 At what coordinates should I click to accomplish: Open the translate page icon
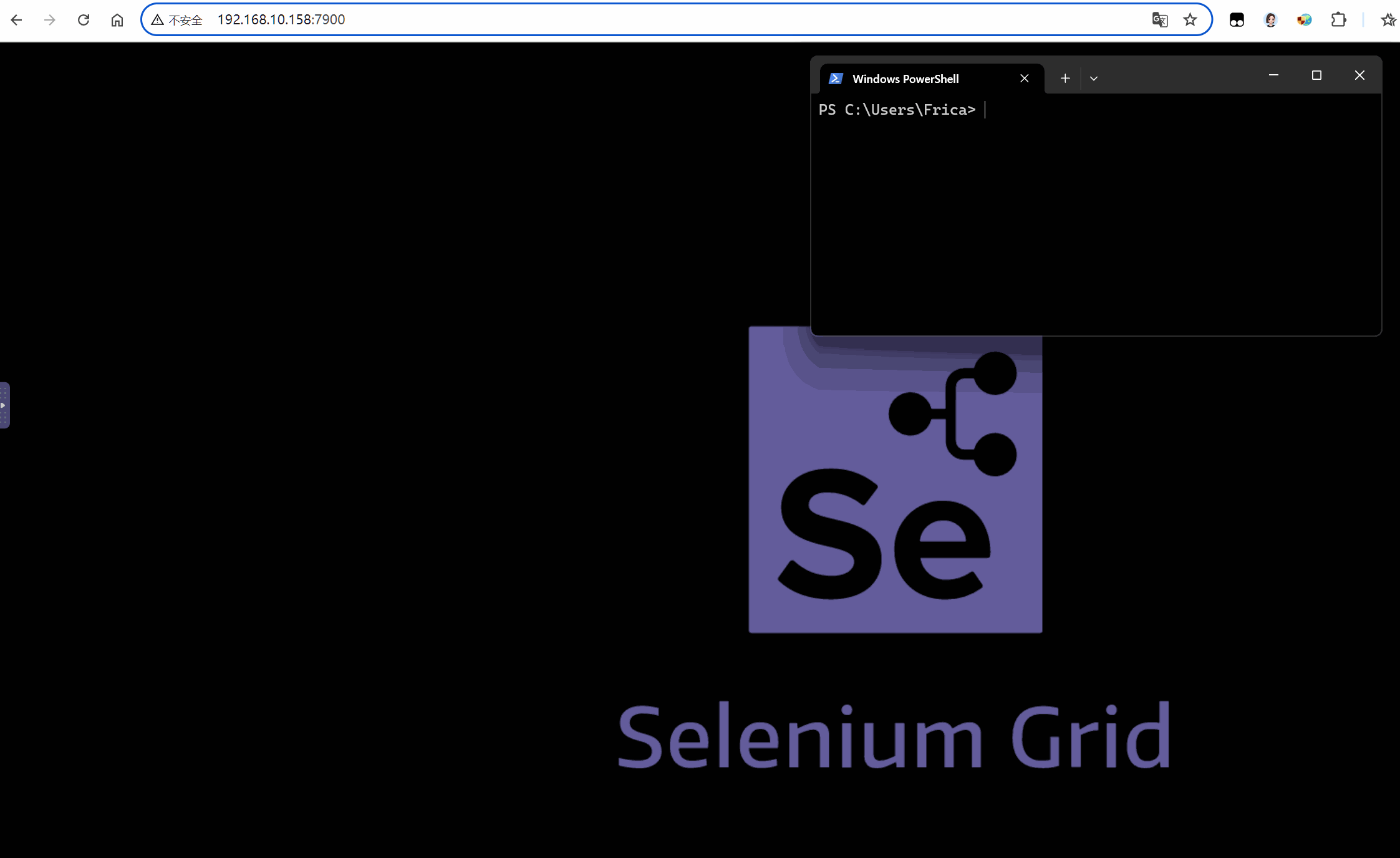(x=1160, y=20)
